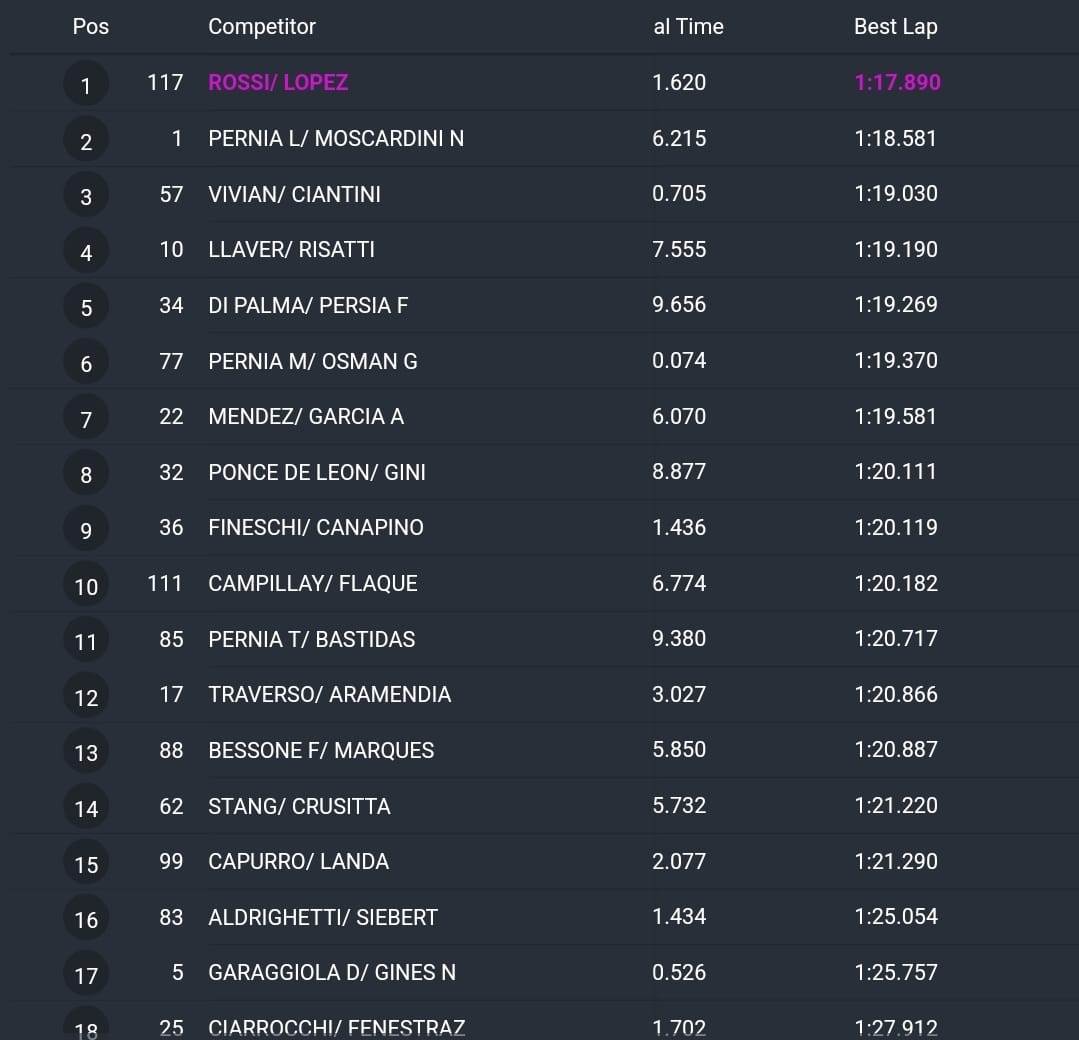Select car number 111 CAMPILLAY/ FLAQUE
The width and height of the screenshot is (1079, 1040).
pyautogui.click(x=164, y=584)
